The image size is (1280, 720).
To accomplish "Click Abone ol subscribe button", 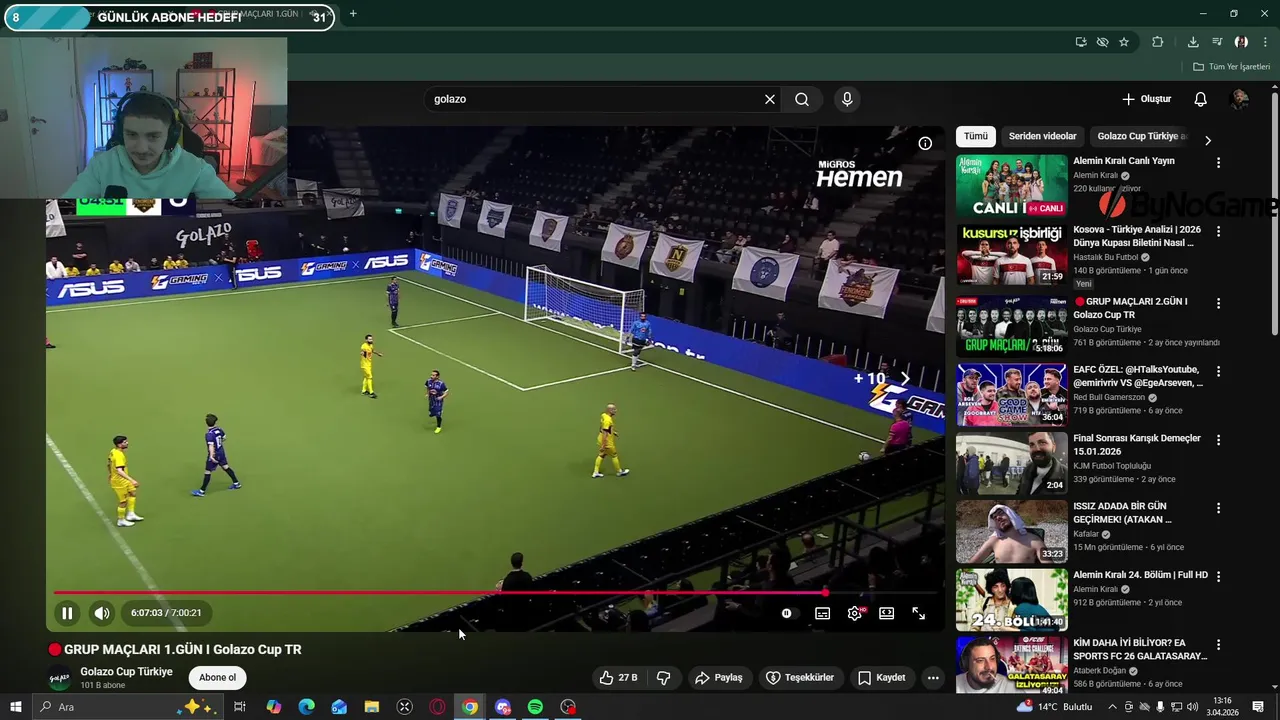I will coord(217,678).
